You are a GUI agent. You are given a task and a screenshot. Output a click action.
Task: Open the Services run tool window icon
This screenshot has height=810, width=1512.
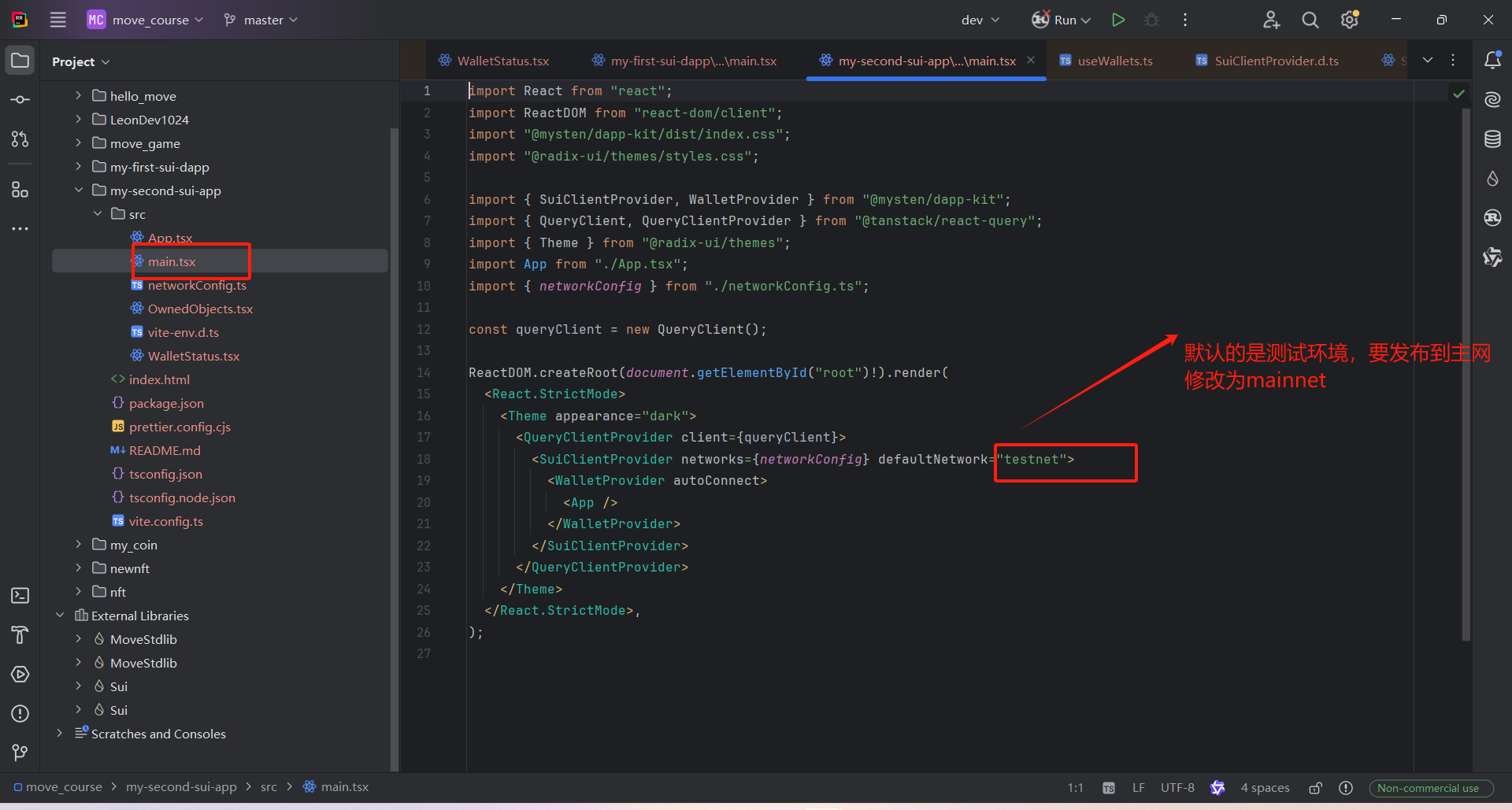[20, 675]
